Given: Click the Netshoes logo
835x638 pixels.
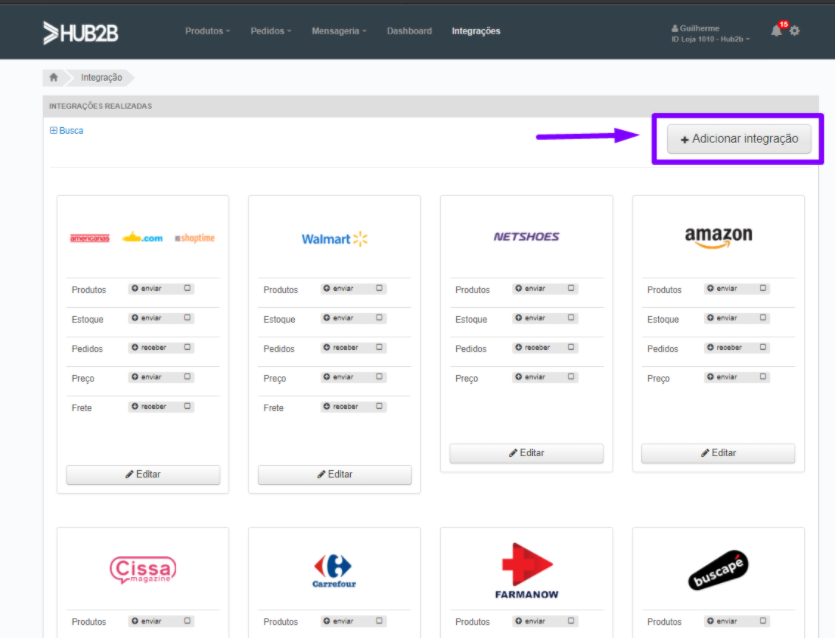Looking at the screenshot, I should pos(526,236).
